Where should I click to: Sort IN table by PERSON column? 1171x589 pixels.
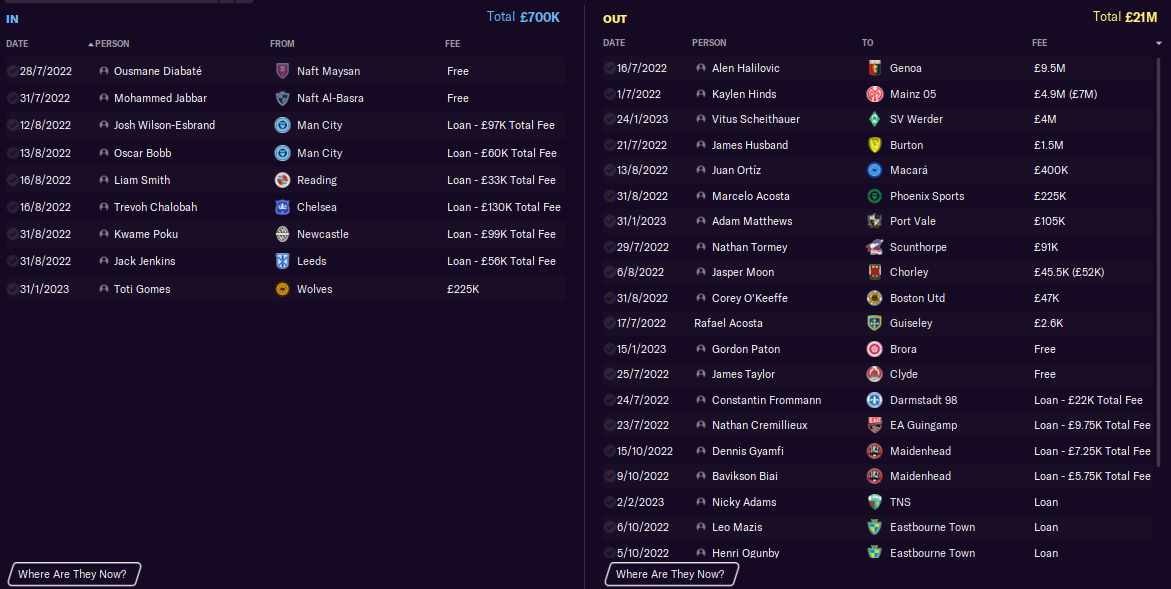112,44
